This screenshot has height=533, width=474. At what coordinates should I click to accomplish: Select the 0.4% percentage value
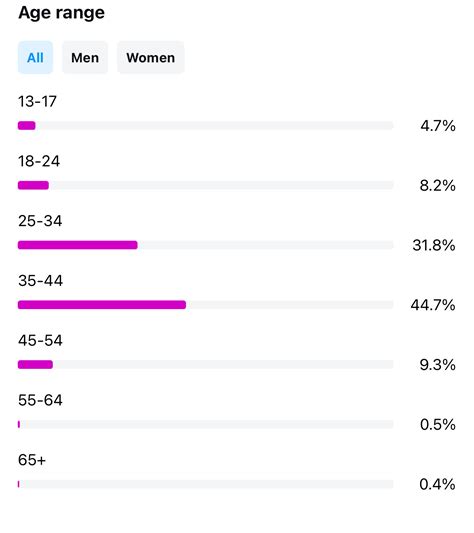pos(437,484)
